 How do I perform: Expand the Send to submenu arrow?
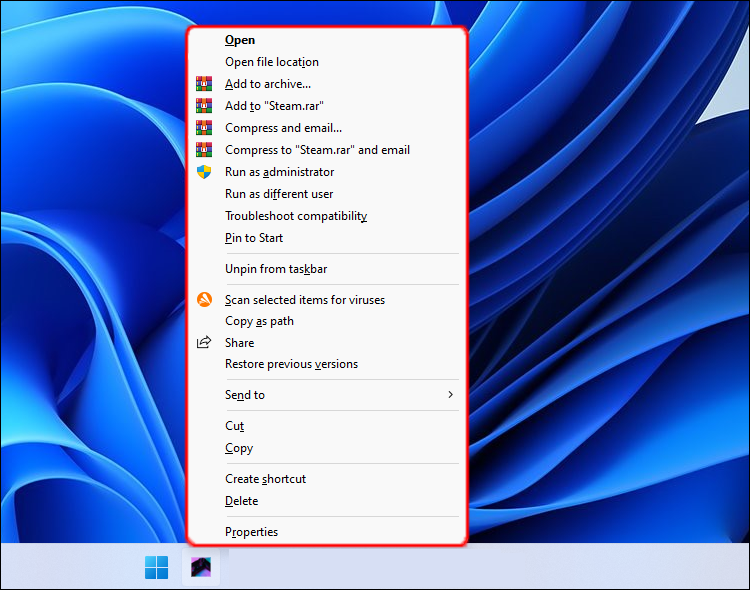pyautogui.click(x=450, y=394)
